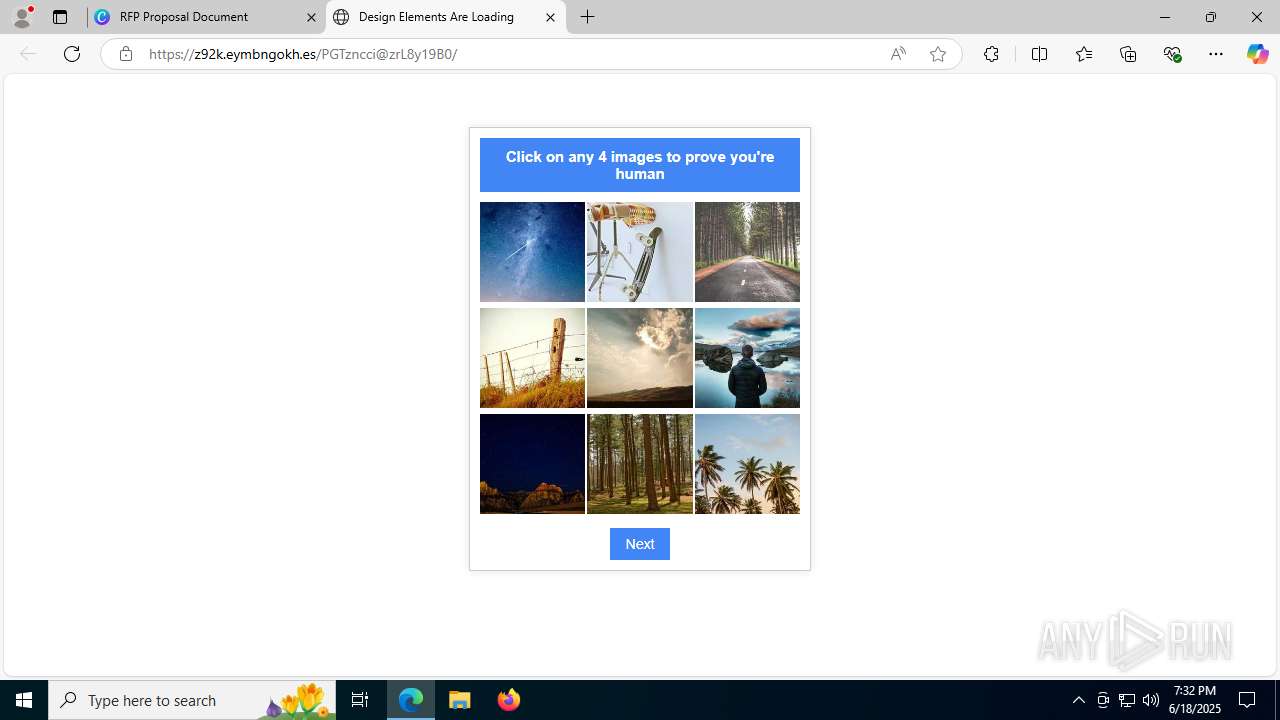Open volume control tray icon
Viewport: 1280px width, 720px height.
coord(1151,700)
